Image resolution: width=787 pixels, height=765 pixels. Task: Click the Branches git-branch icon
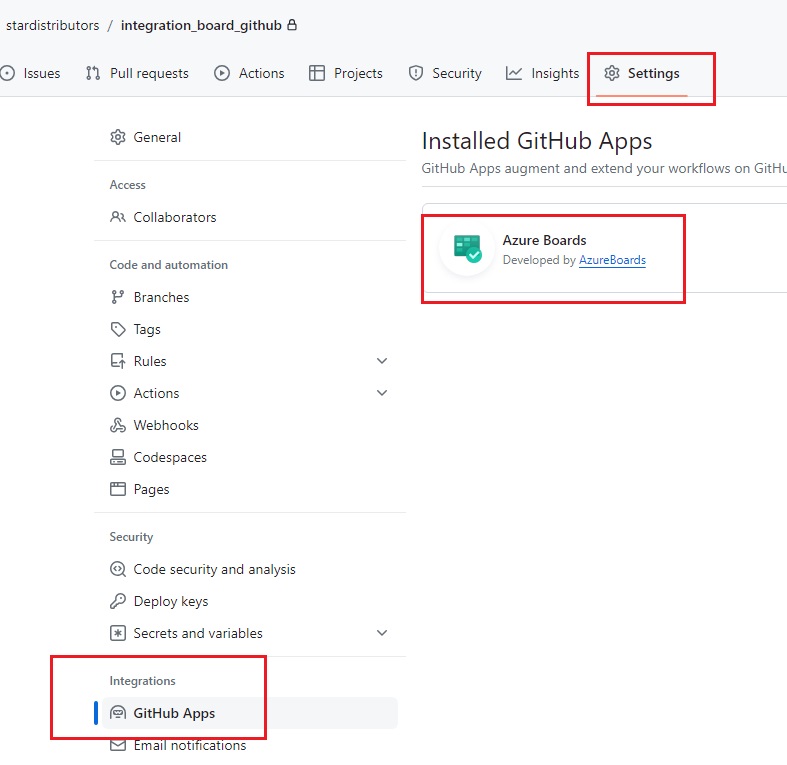pyautogui.click(x=118, y=297)
